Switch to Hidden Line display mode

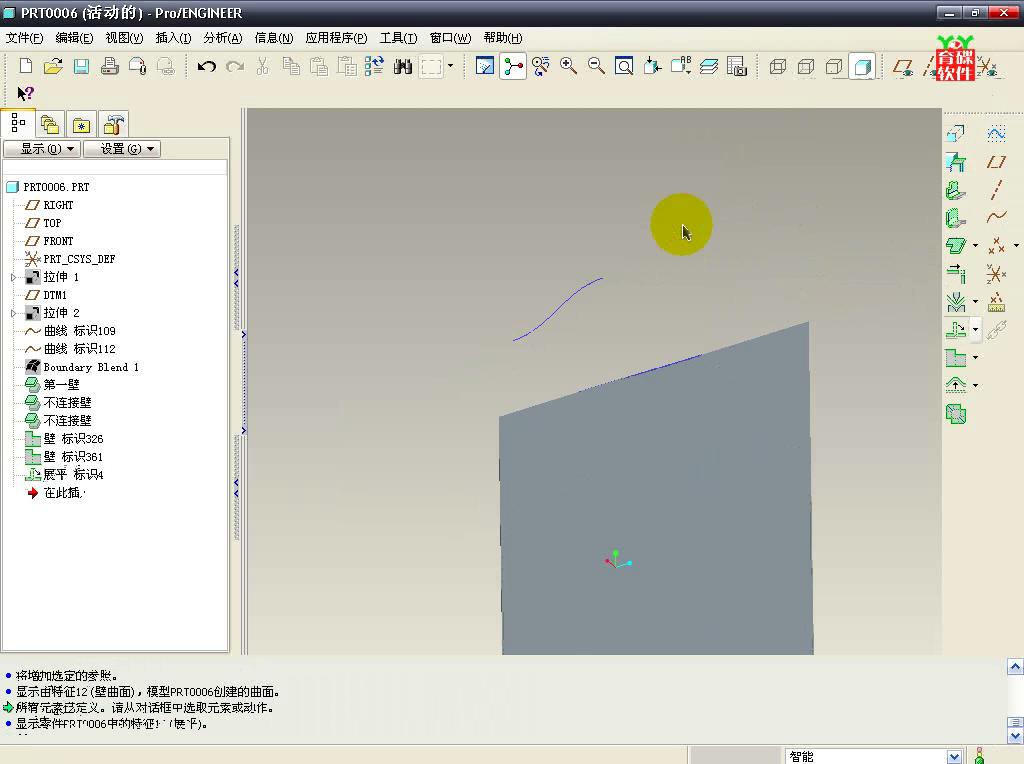point(806,66)
